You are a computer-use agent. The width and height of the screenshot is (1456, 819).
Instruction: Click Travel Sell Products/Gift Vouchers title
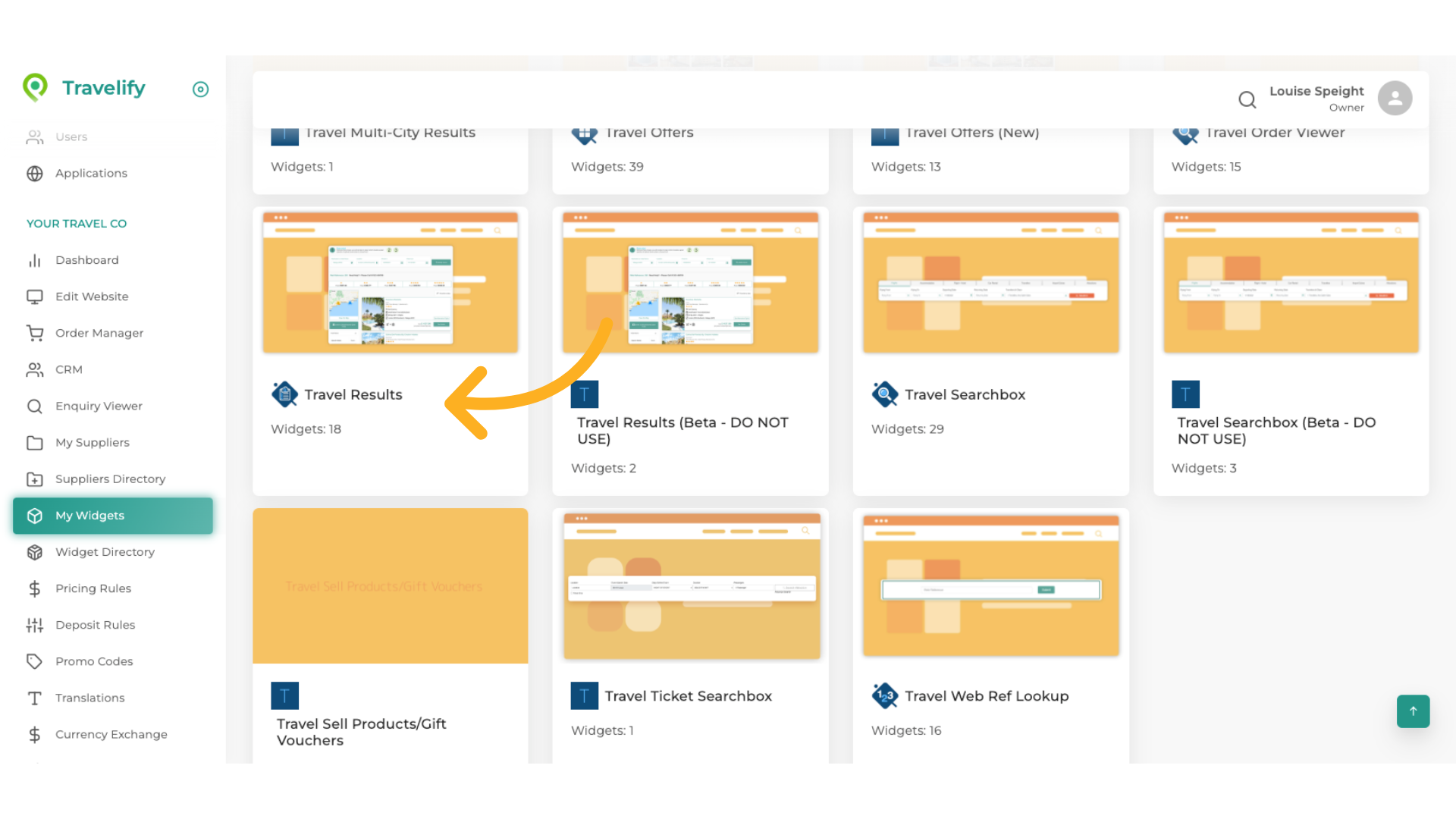tap(361, 732)
